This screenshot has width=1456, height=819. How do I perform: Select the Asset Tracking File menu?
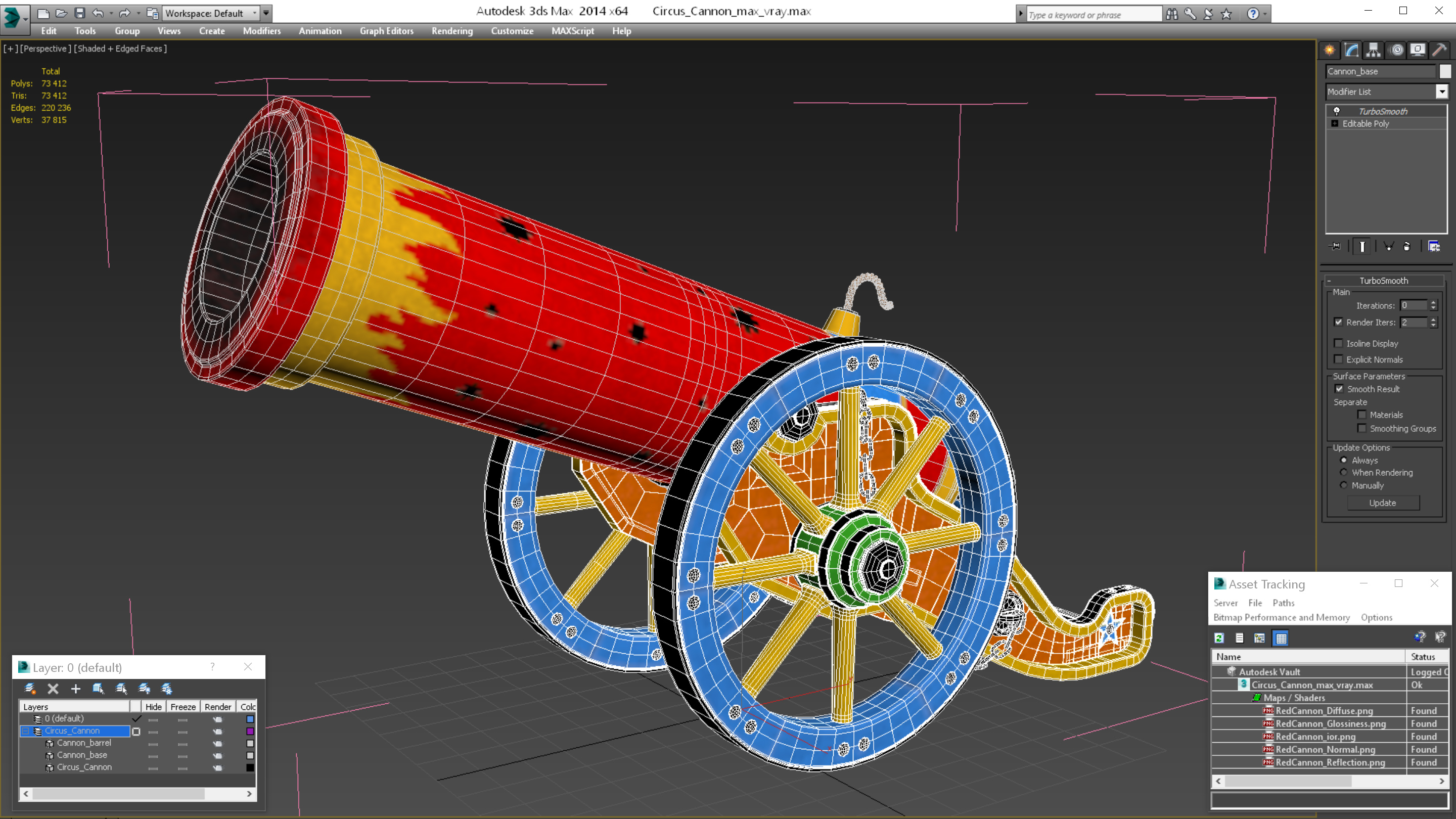pyautogui.click(x=1255, y=603)
